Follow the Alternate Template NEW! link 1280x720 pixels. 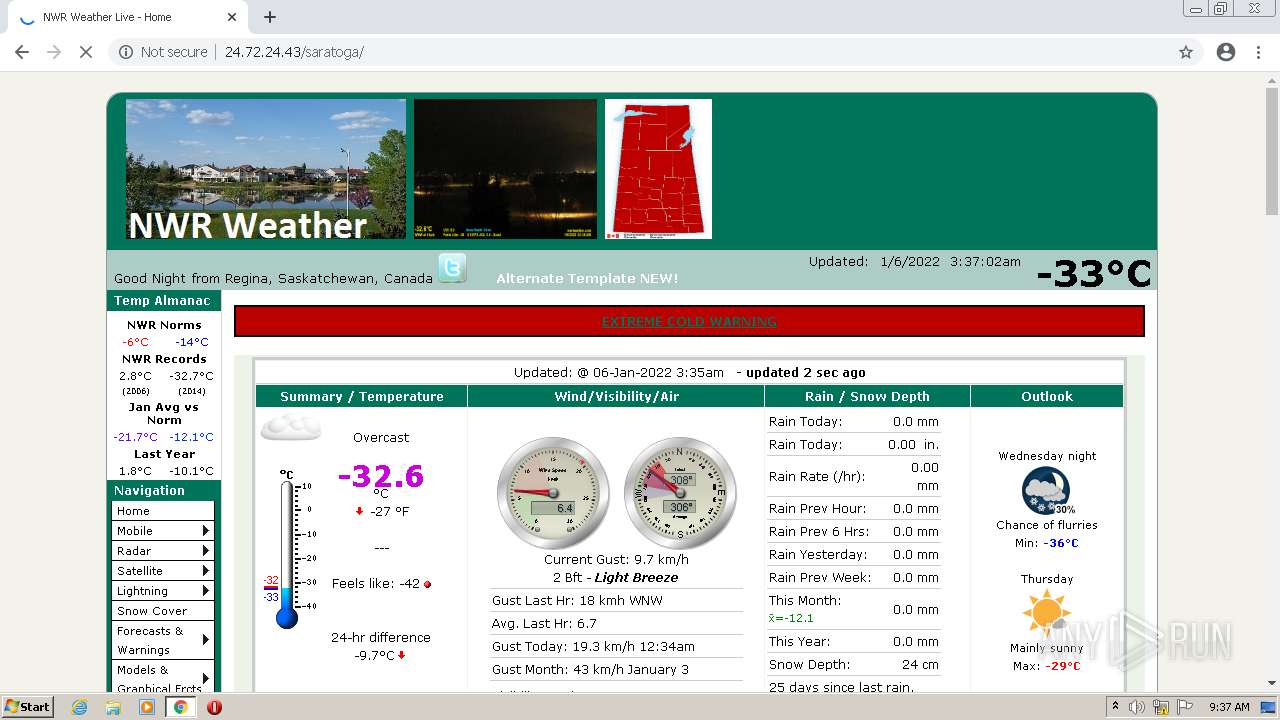(587, 278)
